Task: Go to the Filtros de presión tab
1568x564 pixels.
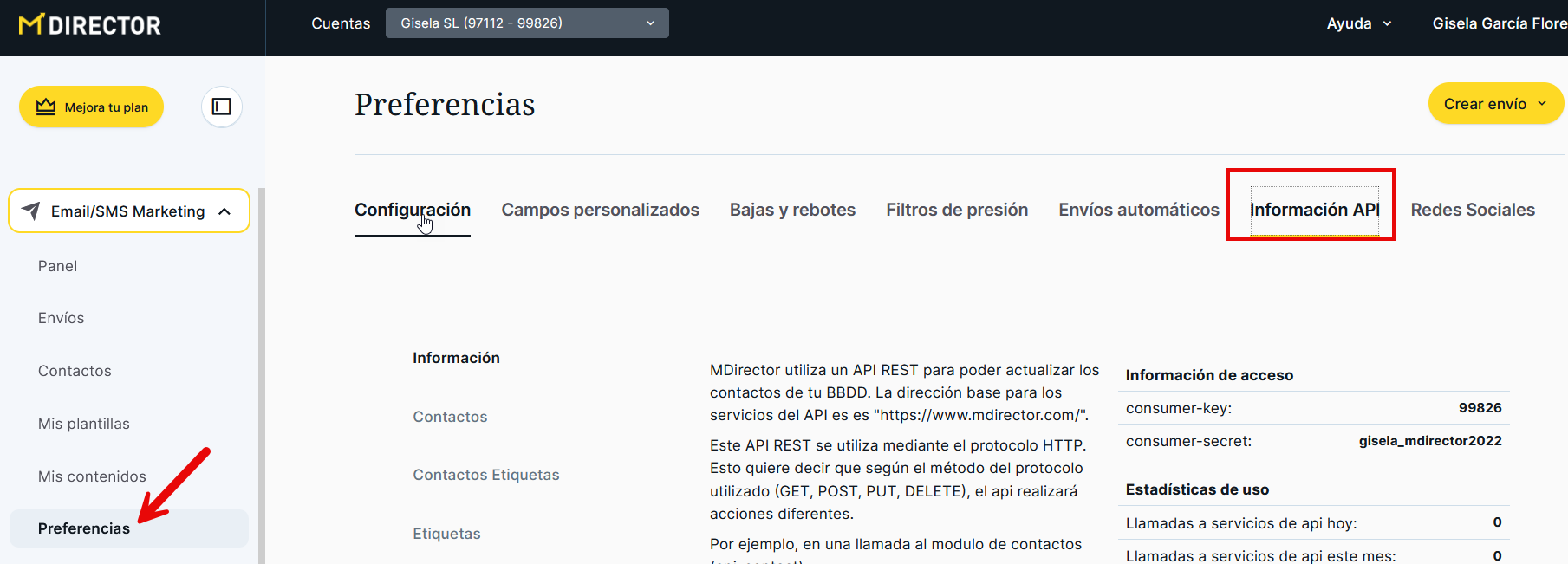Action: point(956,210)
